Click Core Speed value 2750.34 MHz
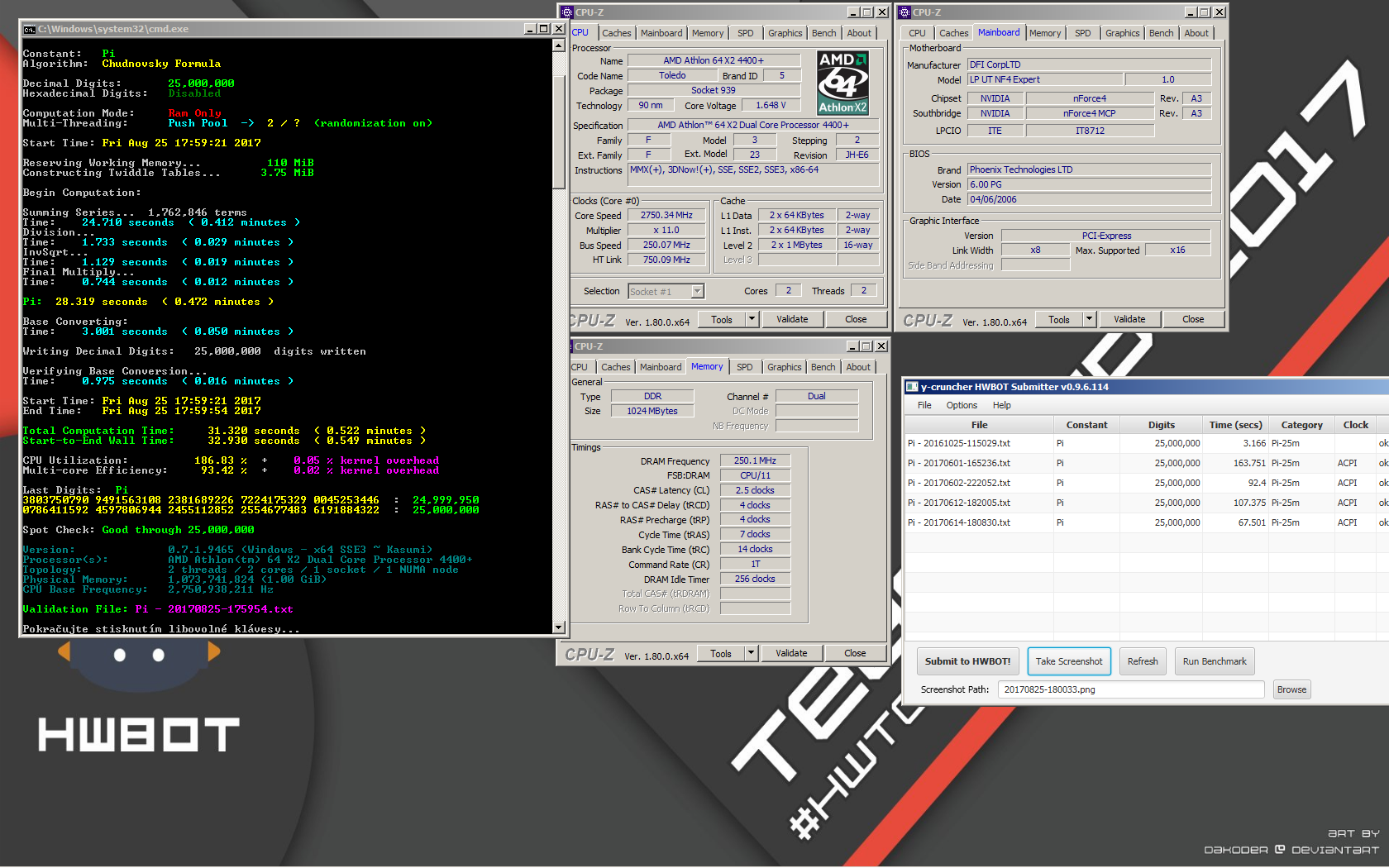Image resolution: width=1389 pixels, height=868 pixels. coord(666,215)
